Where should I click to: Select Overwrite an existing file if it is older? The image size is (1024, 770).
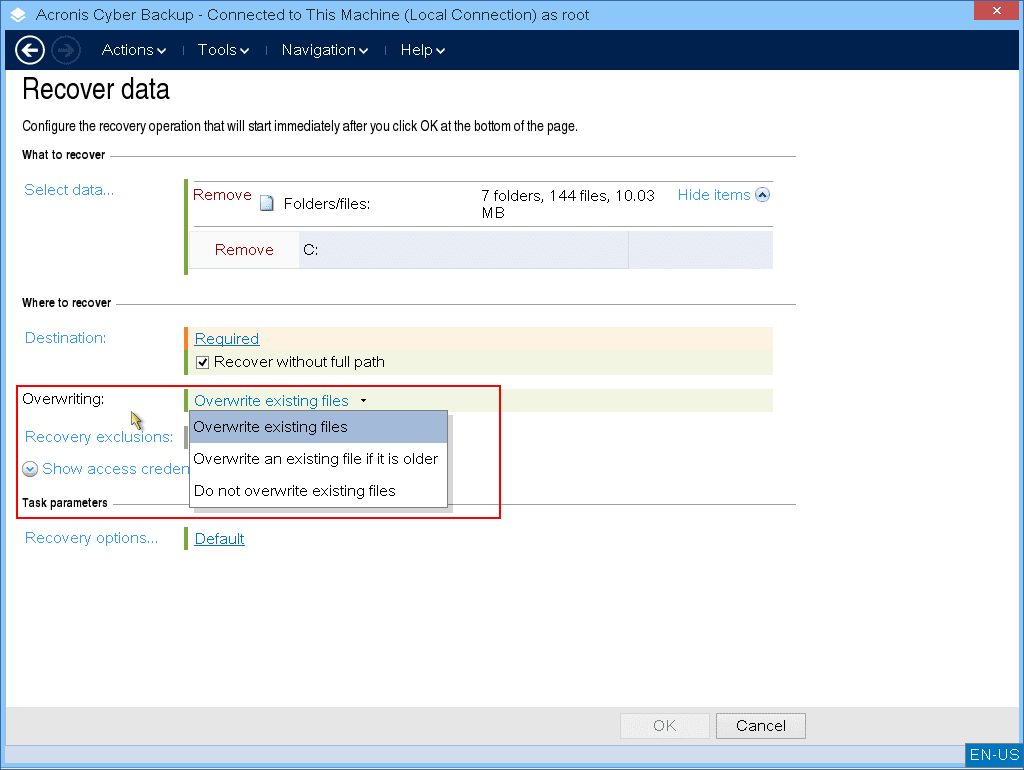tap(316, 459)
